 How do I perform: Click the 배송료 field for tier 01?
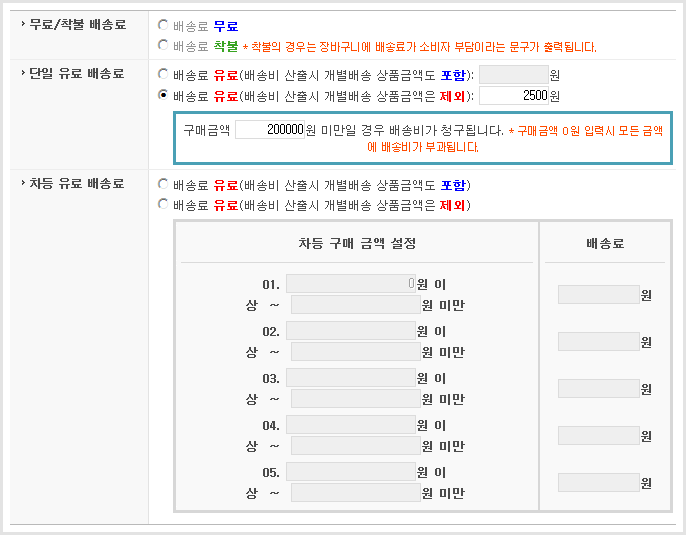(598, 294)
